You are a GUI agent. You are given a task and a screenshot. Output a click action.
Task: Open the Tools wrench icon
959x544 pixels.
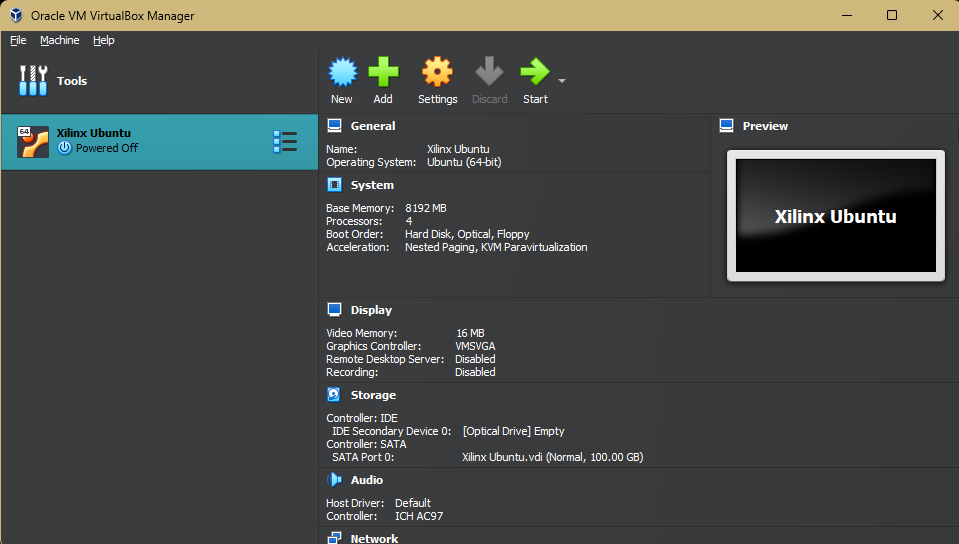point(33,81)
